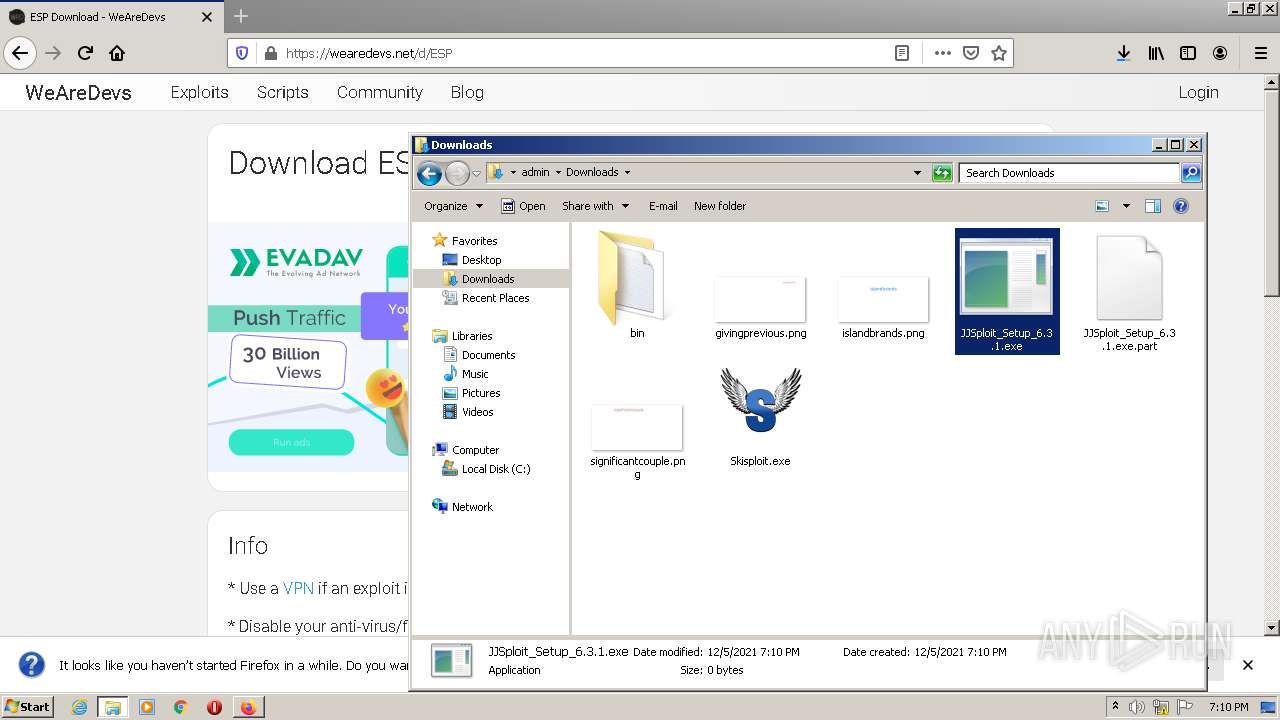Image resolution: width=1280 pixels, height=720 pixels.
Task: Select Skisploit.exe file
Action: (x=760, y=417)
